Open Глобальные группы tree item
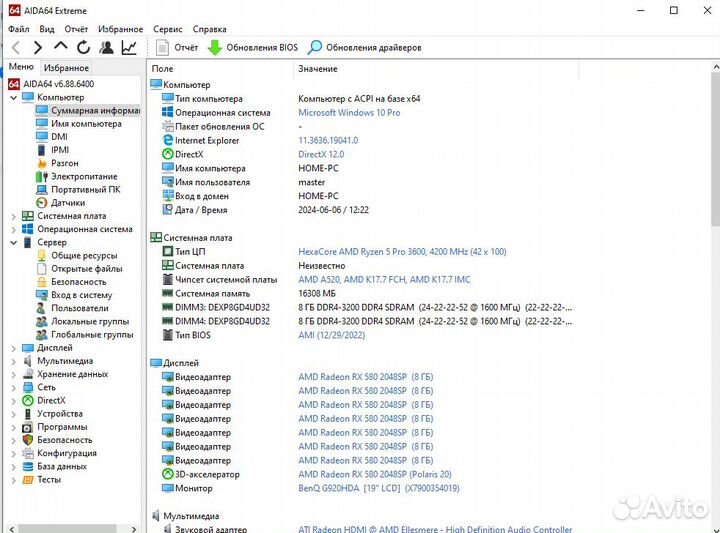This screenshot has height=533, width=720. [85, 335]
